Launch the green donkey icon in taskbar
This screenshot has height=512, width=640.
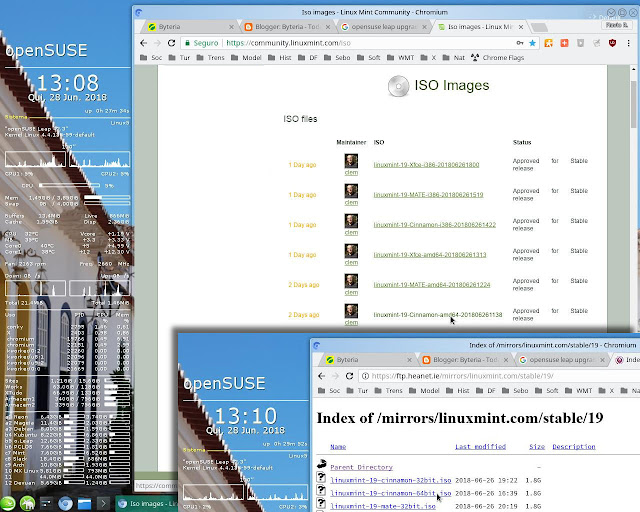point(27,503)
